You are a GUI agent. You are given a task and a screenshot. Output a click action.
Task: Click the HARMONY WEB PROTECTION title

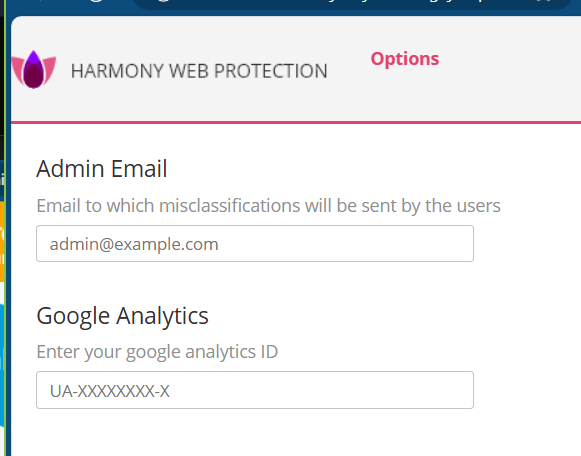(x=199, y=71)
